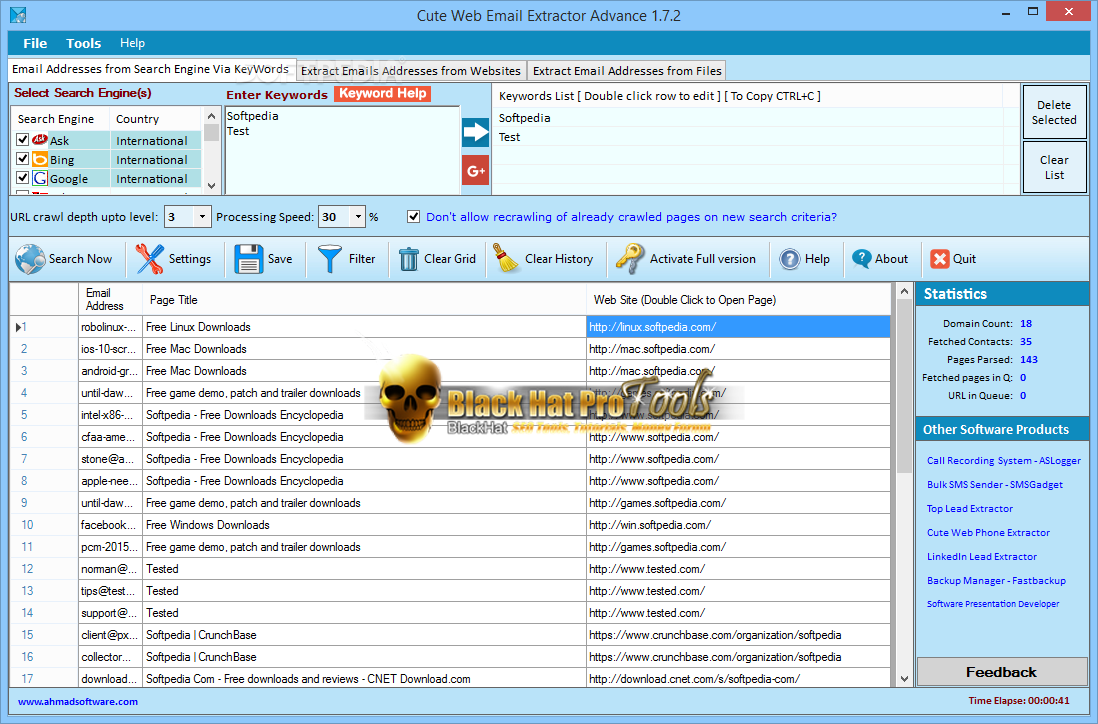Click the Web Site column header

[x=739, y=299]
